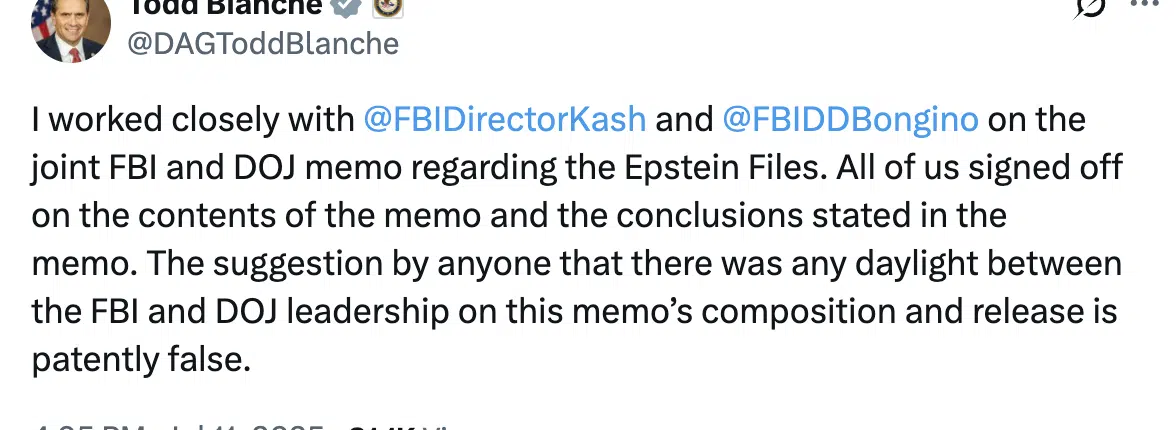Click the verified checkmark badge
1176x430 pixels.
click(x=346, y=7)
